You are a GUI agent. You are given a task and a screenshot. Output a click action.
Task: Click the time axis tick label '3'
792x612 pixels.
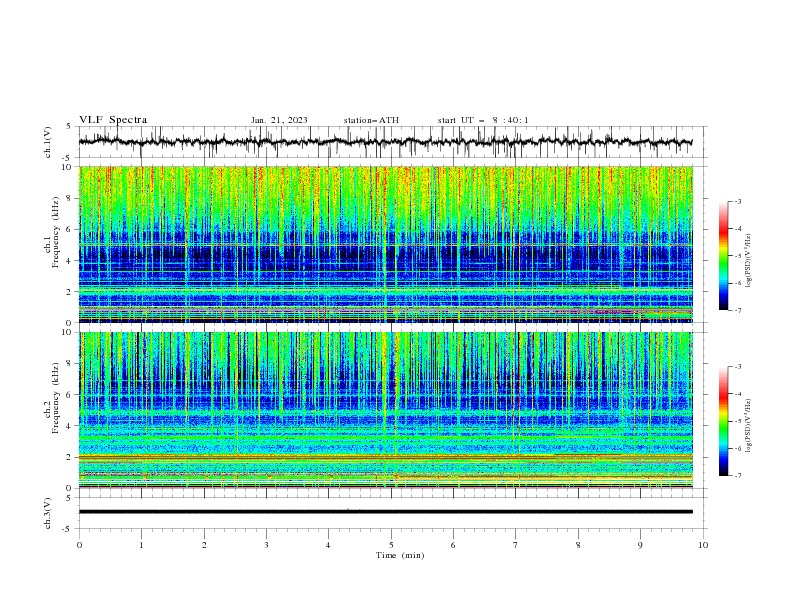266,545
